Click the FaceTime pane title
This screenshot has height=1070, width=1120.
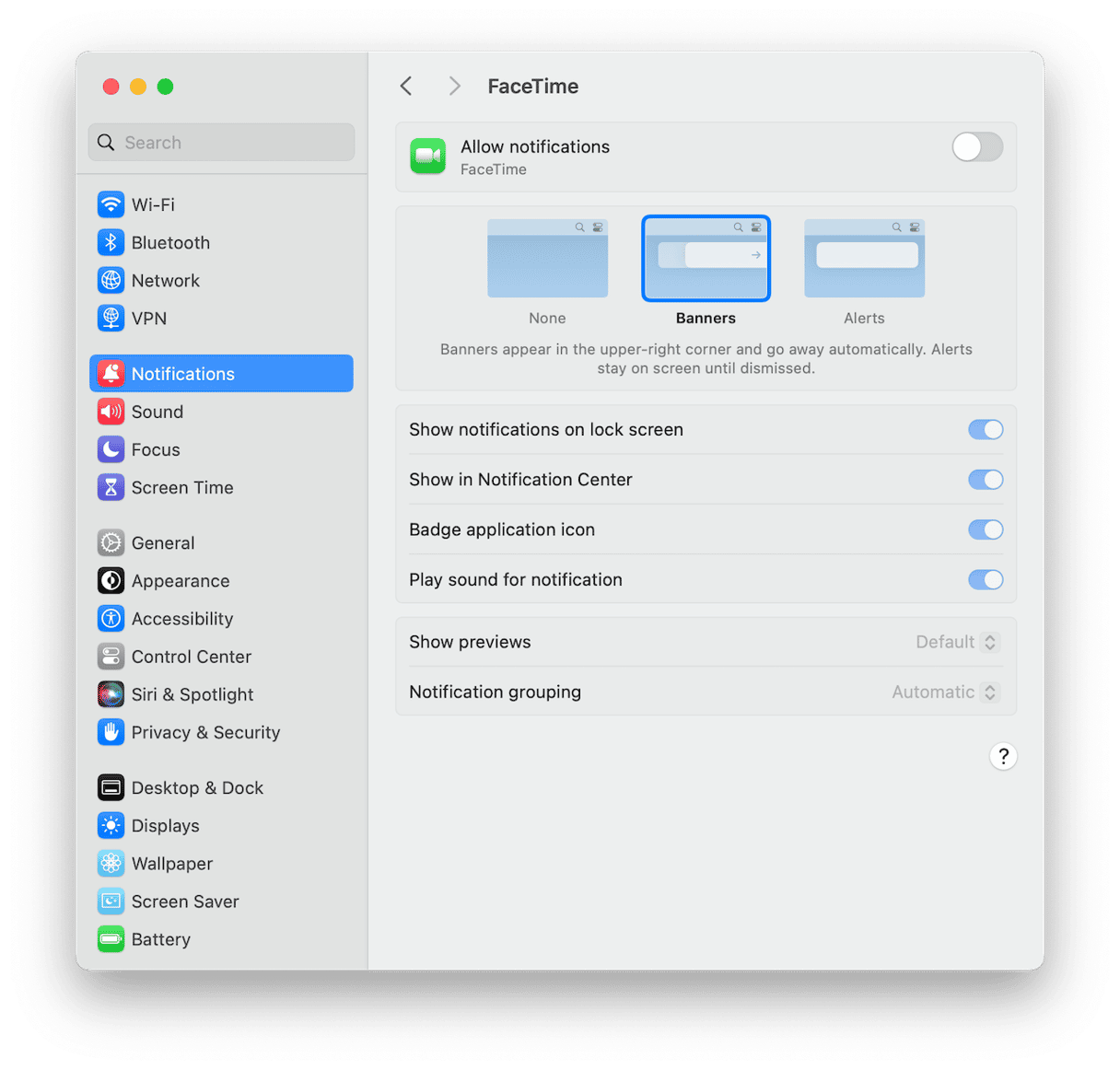pos(533,87)
